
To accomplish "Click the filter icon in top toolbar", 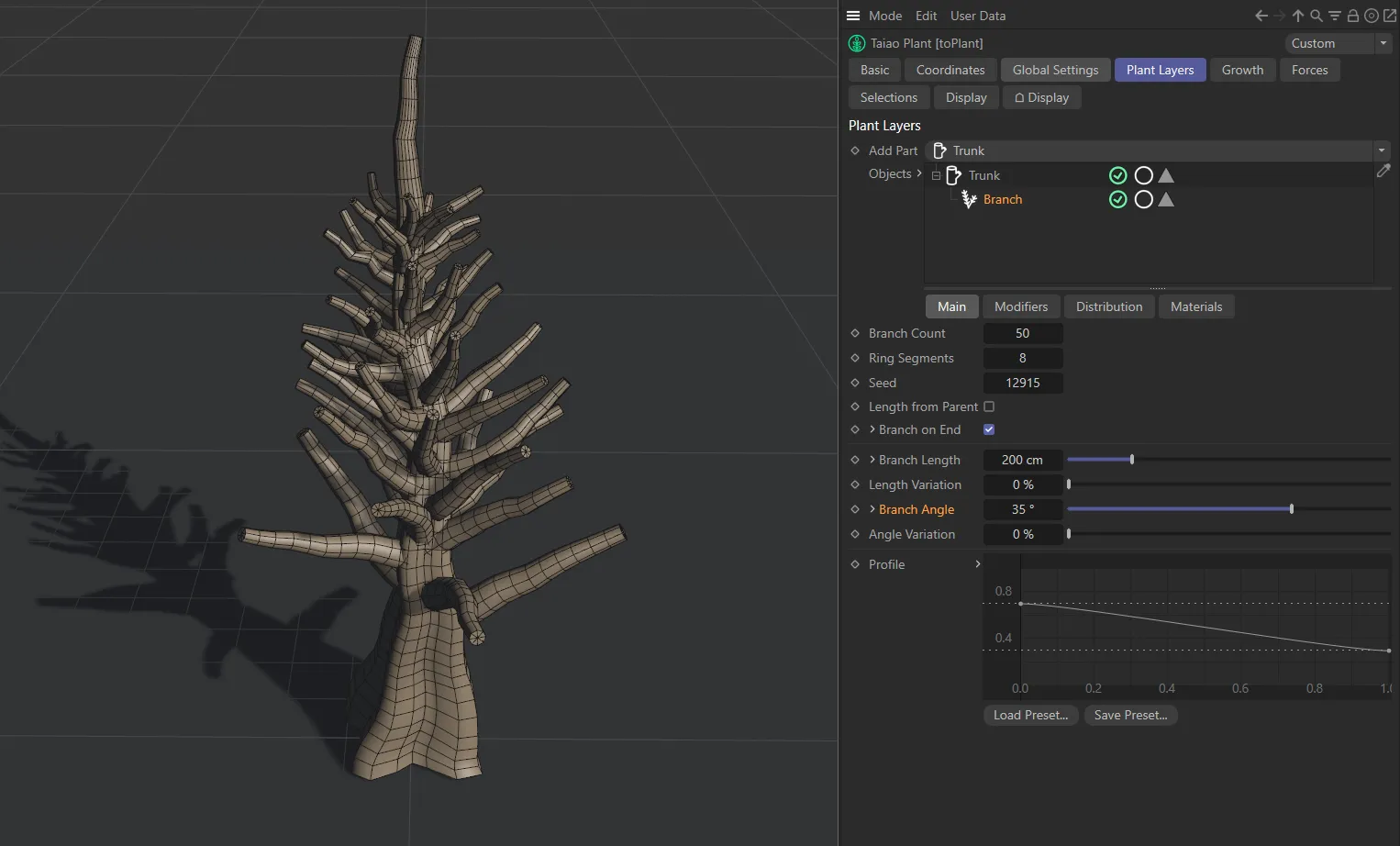I will pyautogui.click(x=1334, y=16).
